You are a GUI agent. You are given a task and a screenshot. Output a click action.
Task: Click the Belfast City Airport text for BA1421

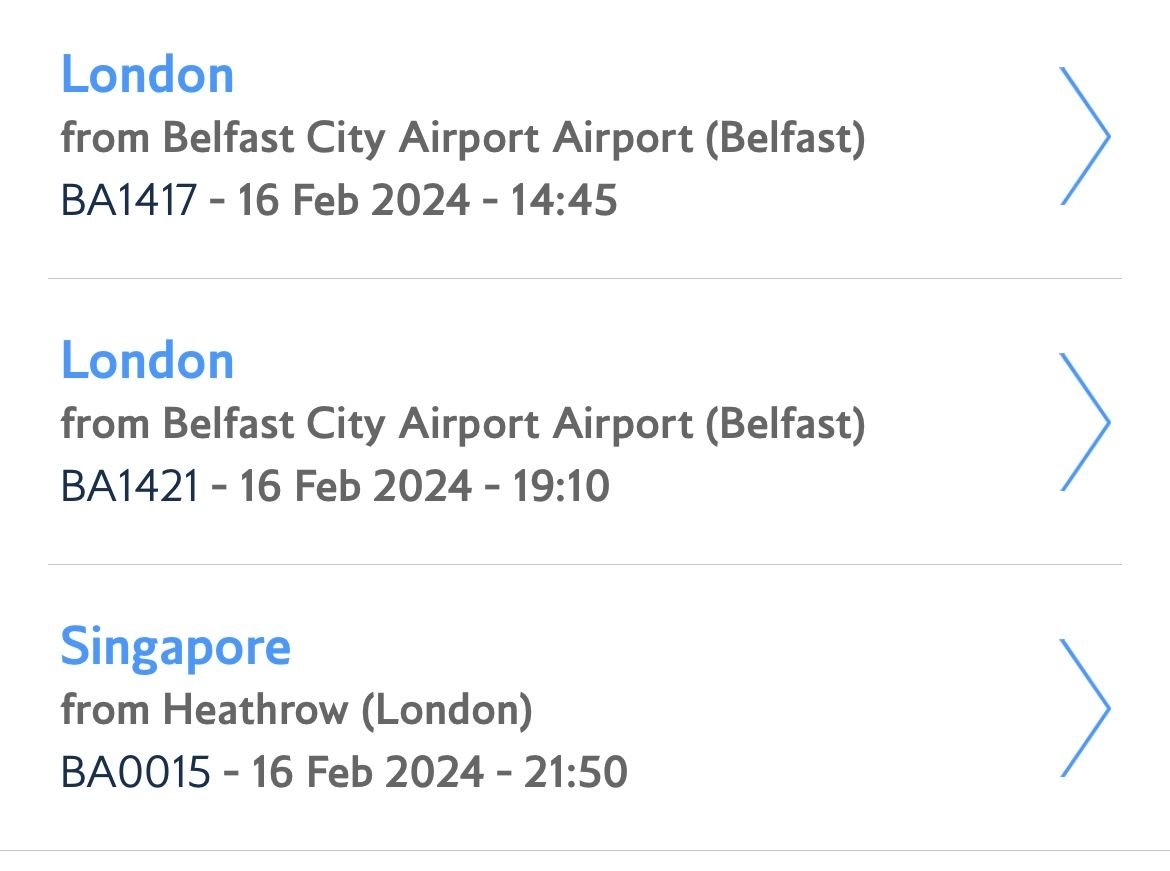(466, 424)
